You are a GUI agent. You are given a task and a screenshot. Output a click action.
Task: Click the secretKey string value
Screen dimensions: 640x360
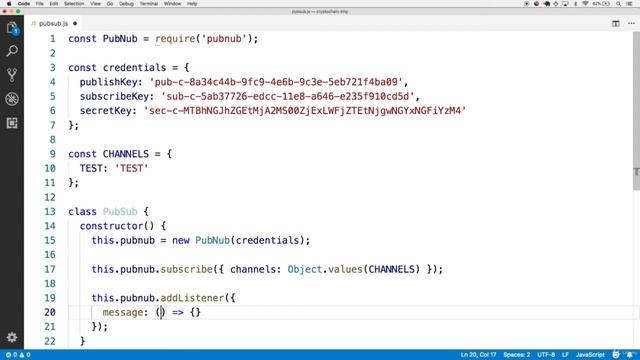click(304, 111)
